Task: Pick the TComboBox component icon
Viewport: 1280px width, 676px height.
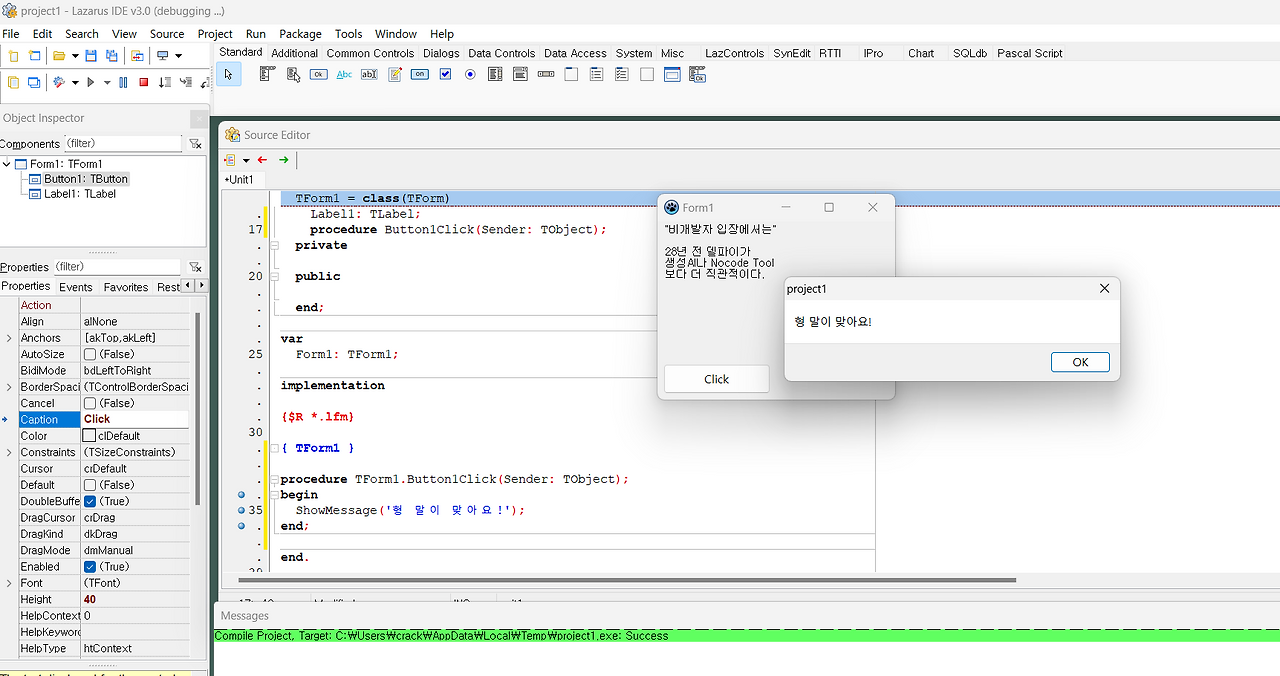Action: click(520, 74)
